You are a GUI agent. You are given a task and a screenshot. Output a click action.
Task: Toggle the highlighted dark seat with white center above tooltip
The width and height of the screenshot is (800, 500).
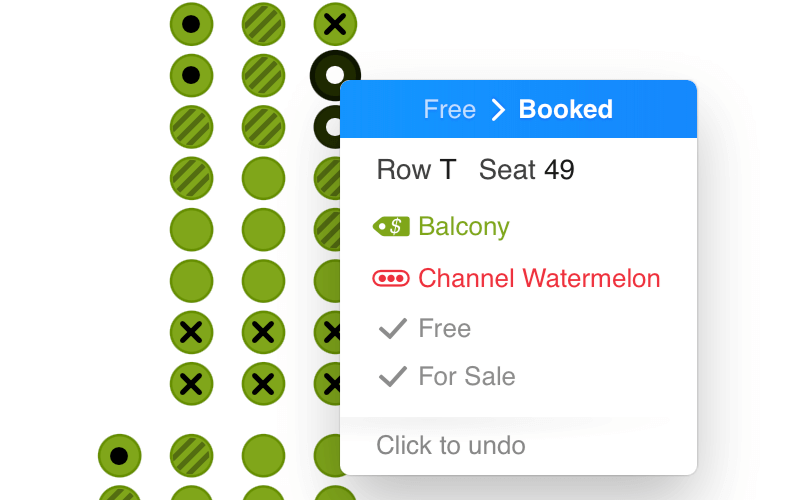pos(334,74)
